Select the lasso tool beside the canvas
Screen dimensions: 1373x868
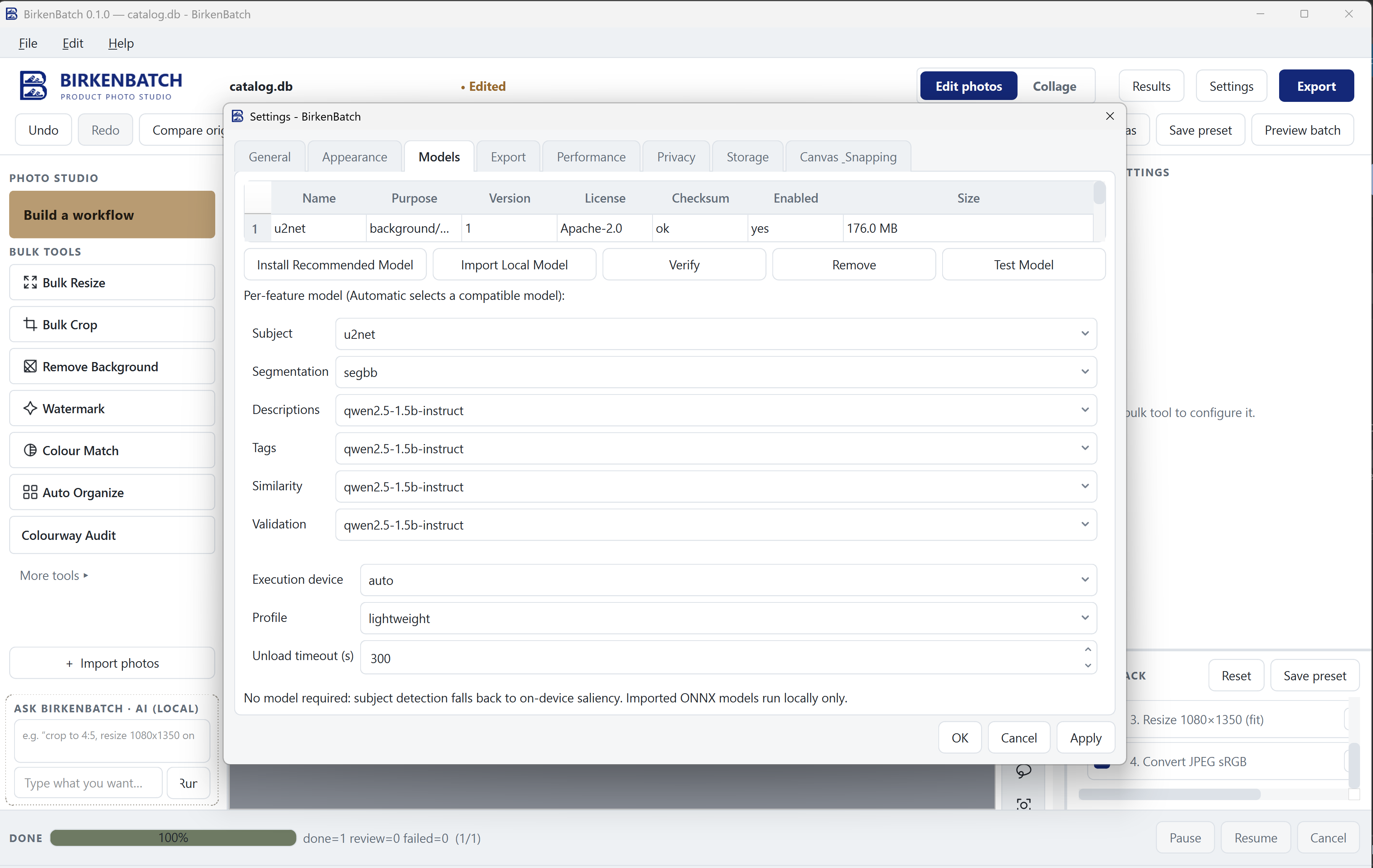tap(1023, 771)
